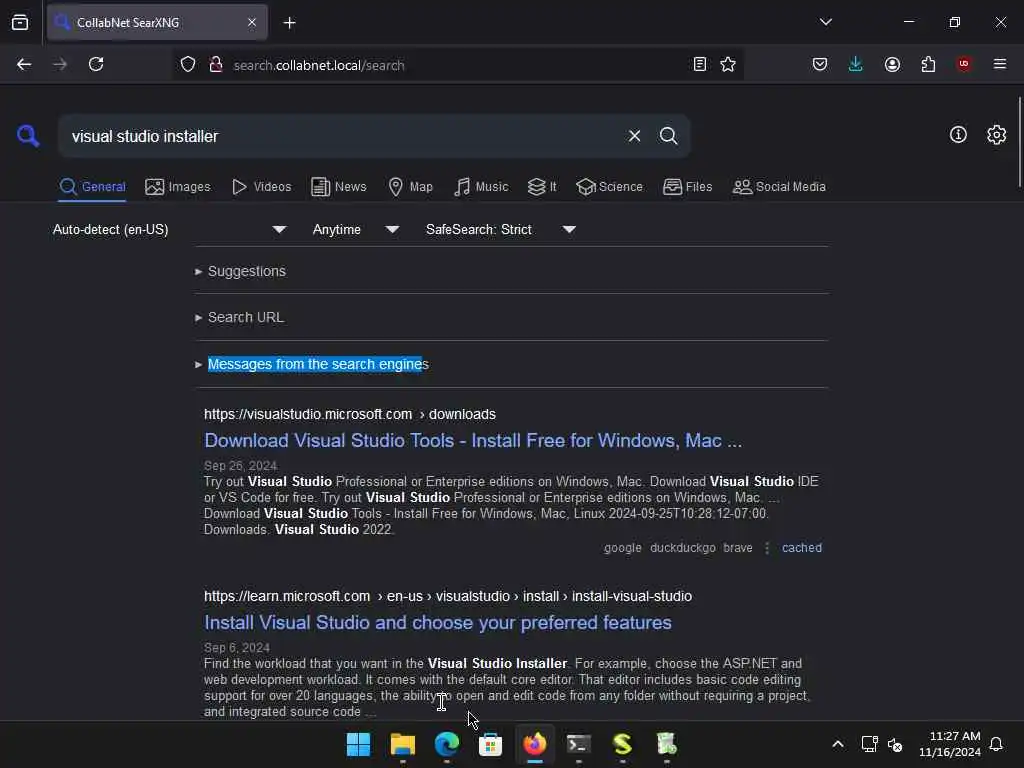Open taskbar clock showing 11:27 AM

tap(950, 744)
